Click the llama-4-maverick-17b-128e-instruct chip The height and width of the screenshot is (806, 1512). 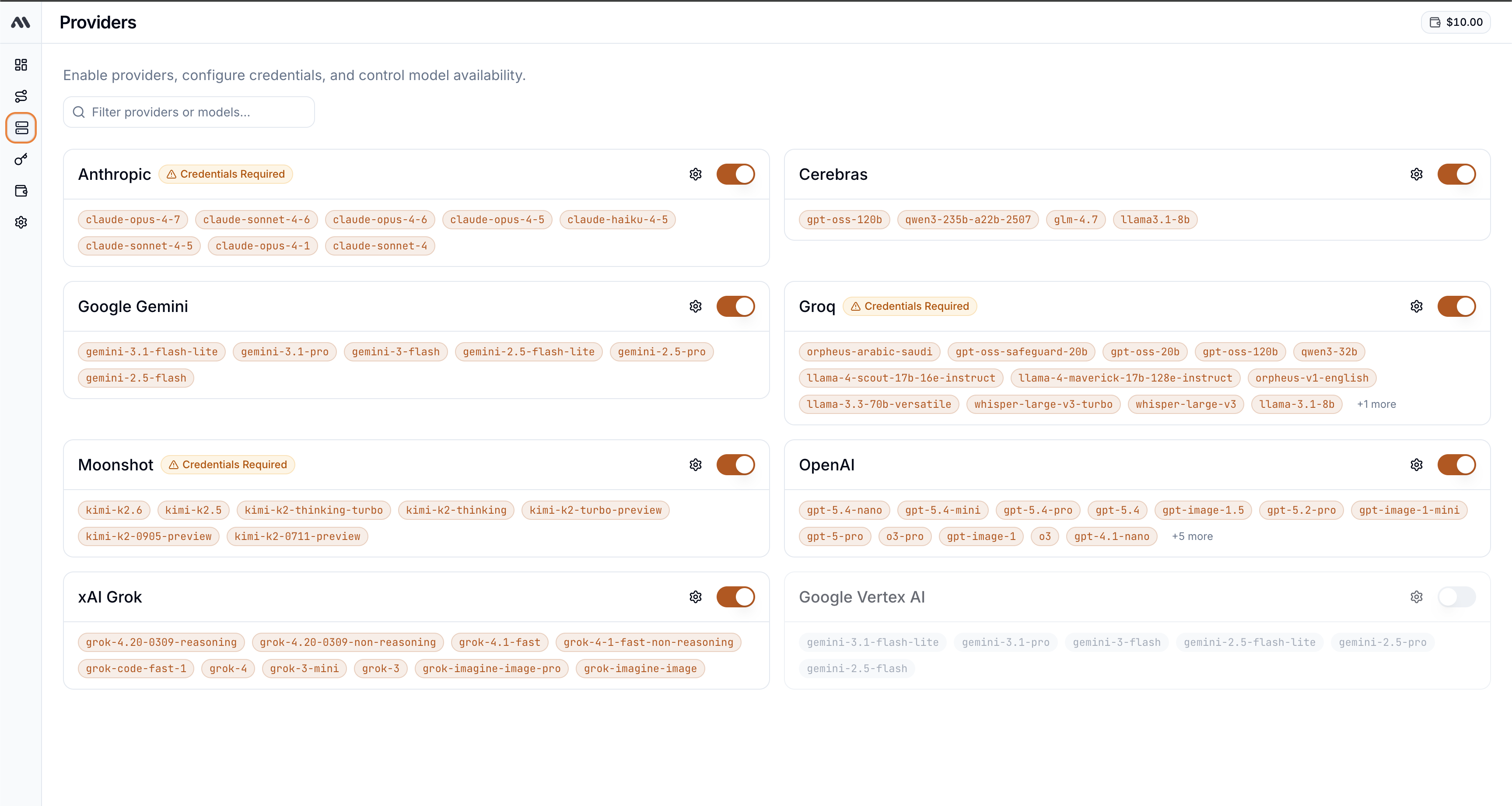tap(1126, 378)
